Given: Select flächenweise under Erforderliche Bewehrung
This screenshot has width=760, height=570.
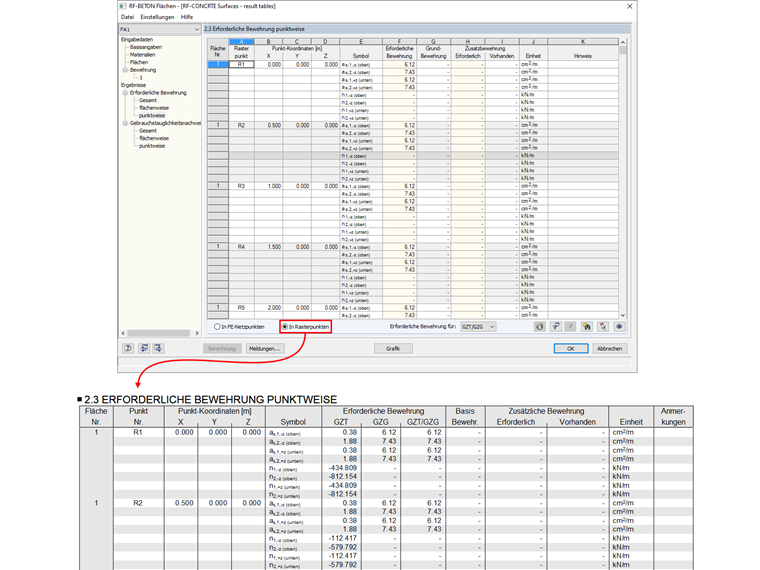Looking at the screenshot, I should [154, 108].
